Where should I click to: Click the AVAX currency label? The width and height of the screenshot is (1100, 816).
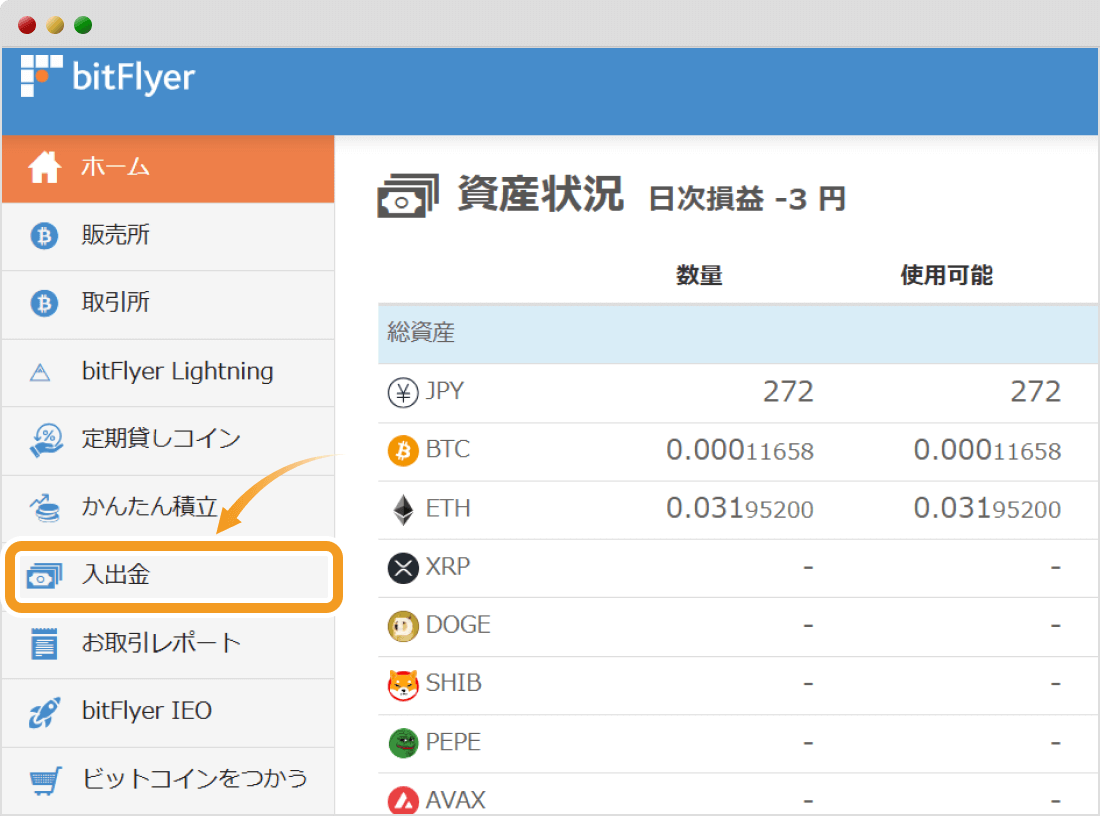pyautogui.click(x=455, y=800)
